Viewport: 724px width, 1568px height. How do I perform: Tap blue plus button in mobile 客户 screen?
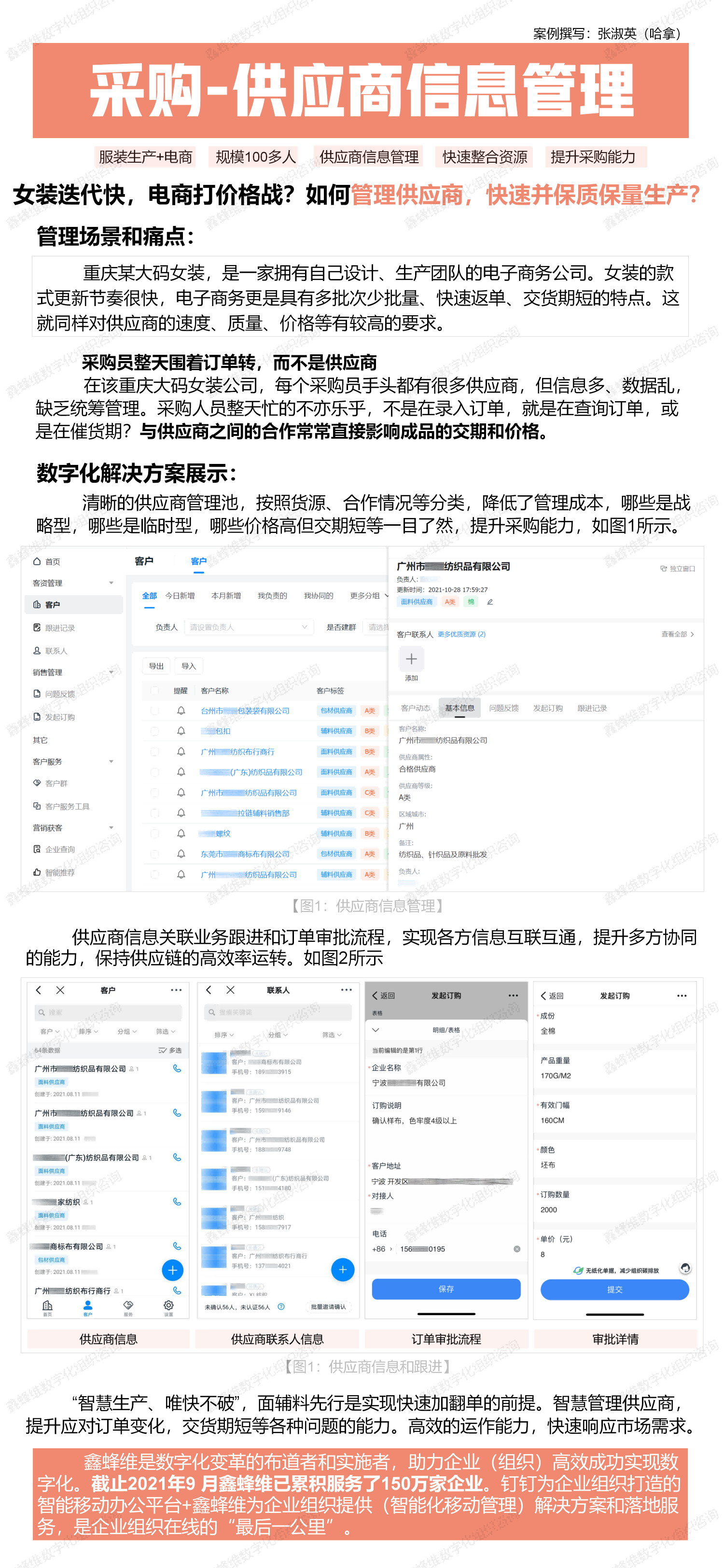coord(173,1270)
